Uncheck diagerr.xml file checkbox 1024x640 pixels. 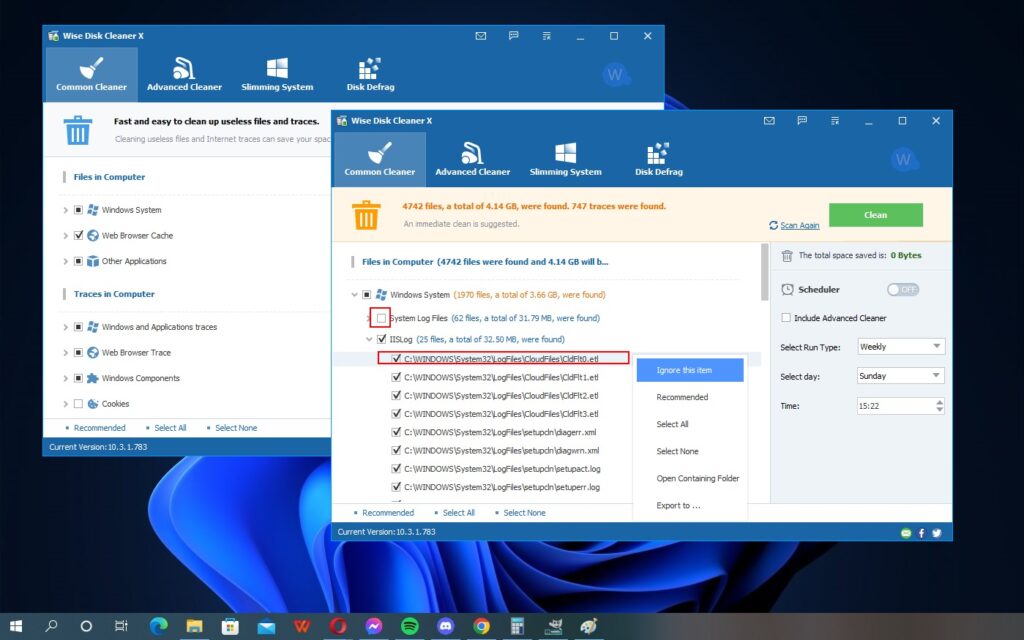[396, 432]
